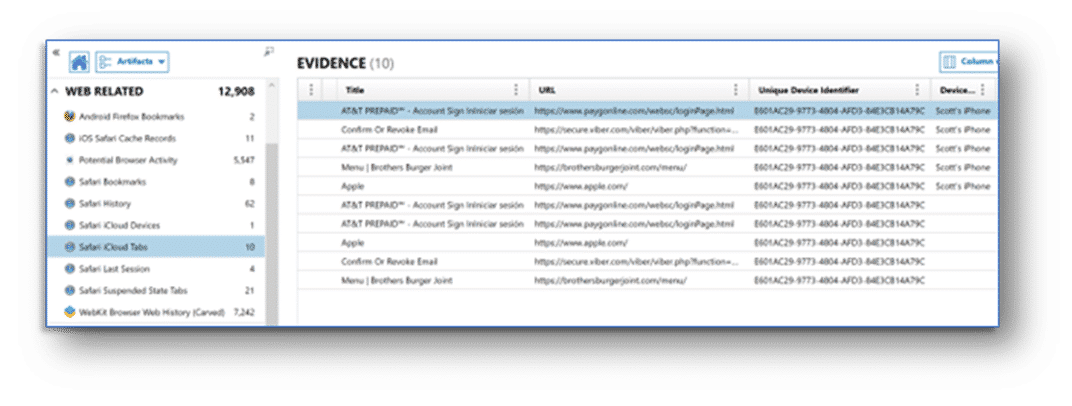Open the Column view button
Viewport: 1072px width, 406px height.
coord(969,62)
